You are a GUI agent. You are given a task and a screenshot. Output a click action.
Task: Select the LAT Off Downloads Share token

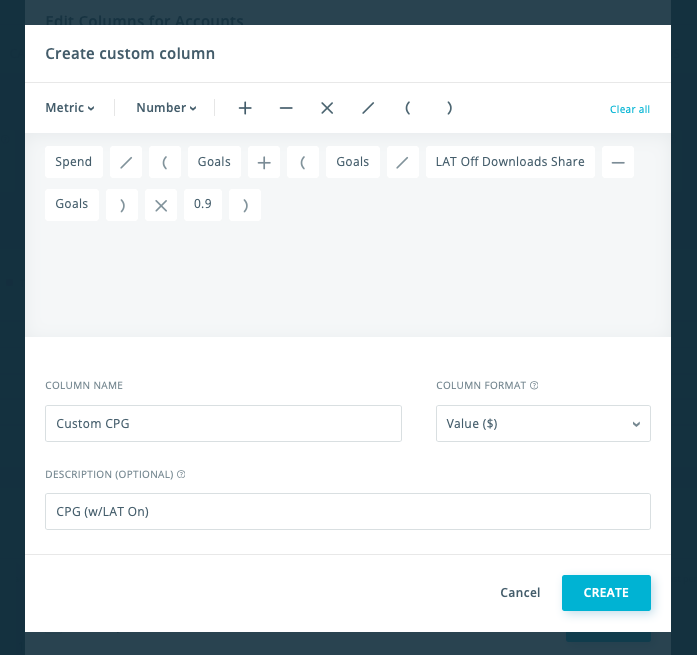[510, 162]
